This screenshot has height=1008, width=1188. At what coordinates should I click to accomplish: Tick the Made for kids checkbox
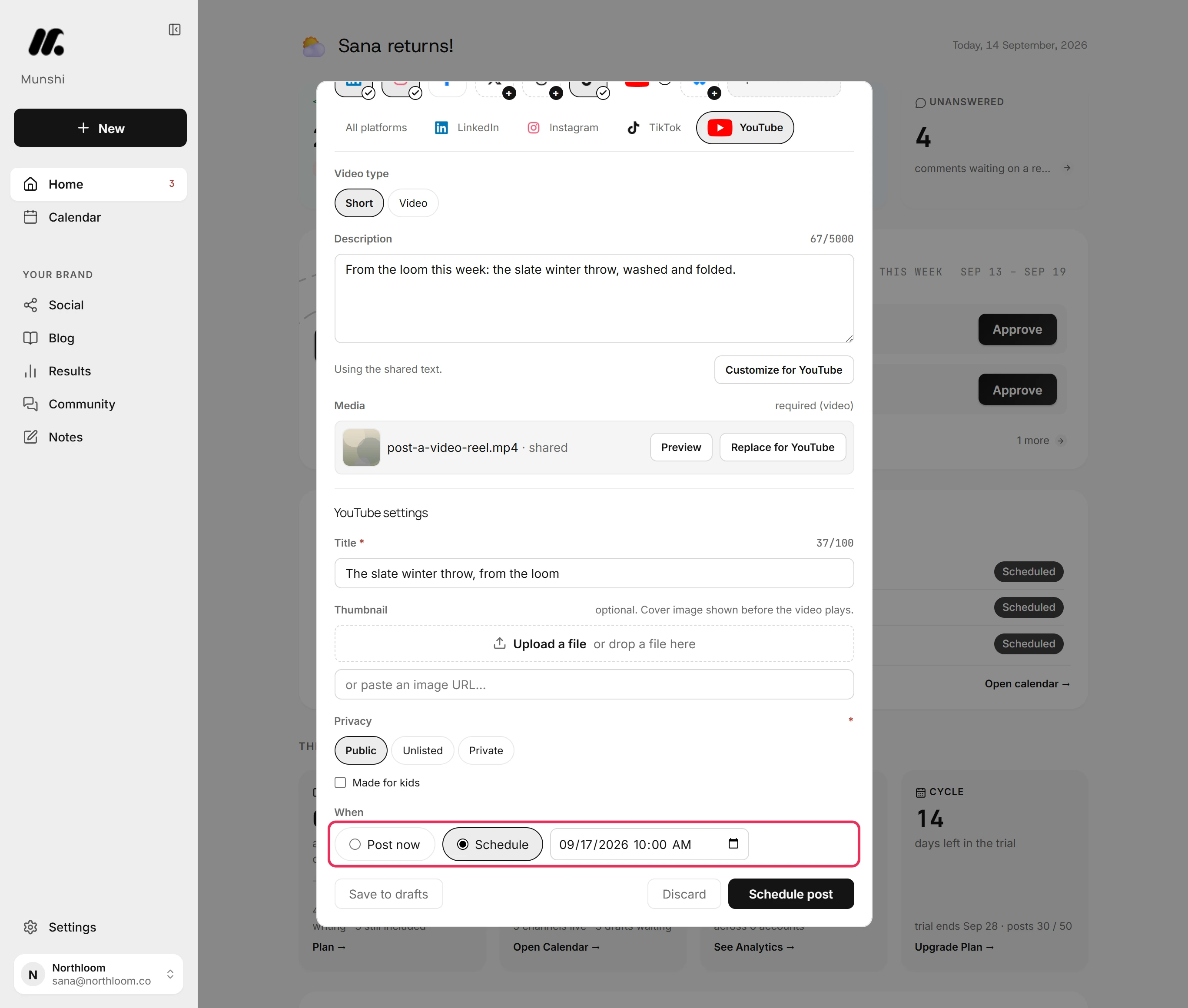coord(340,782)
